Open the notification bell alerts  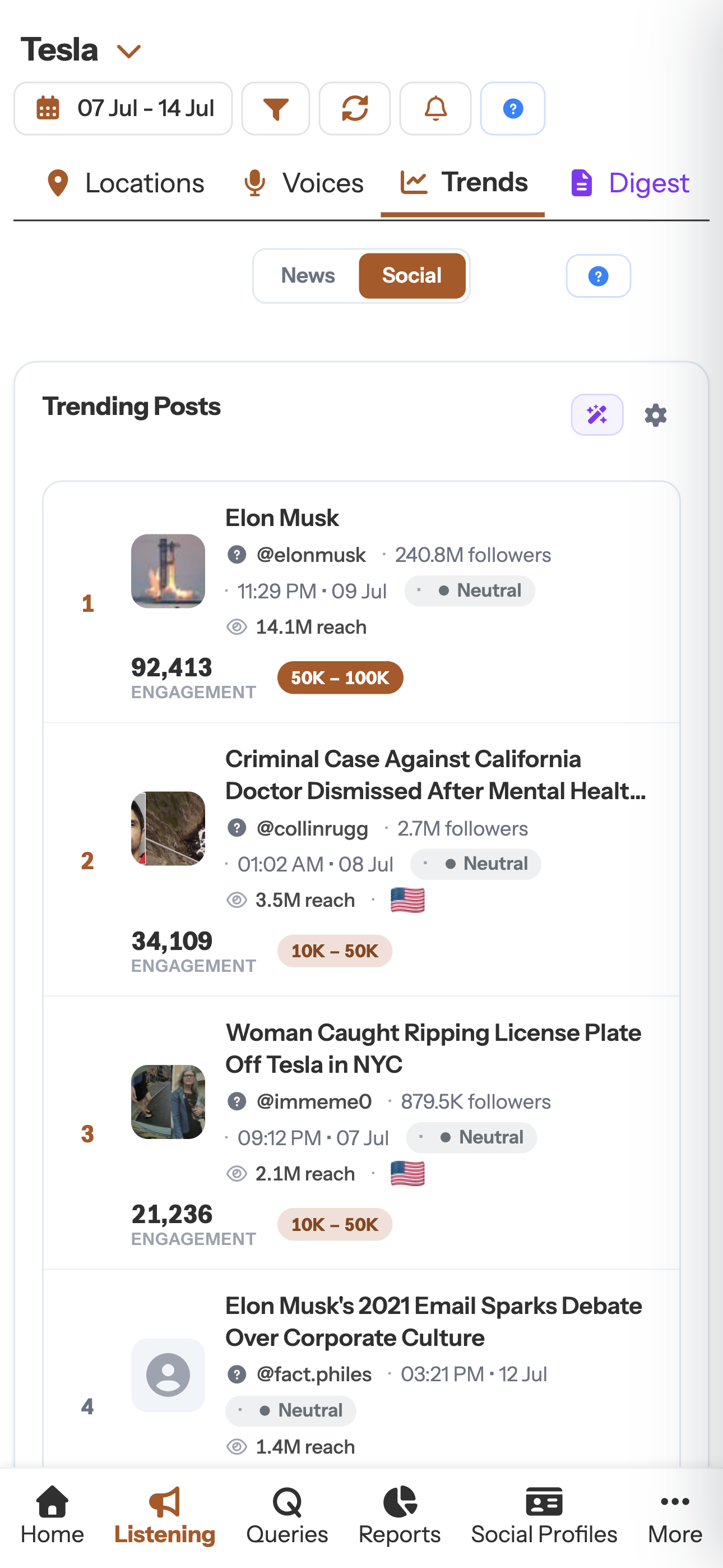(x=435, y=109)
